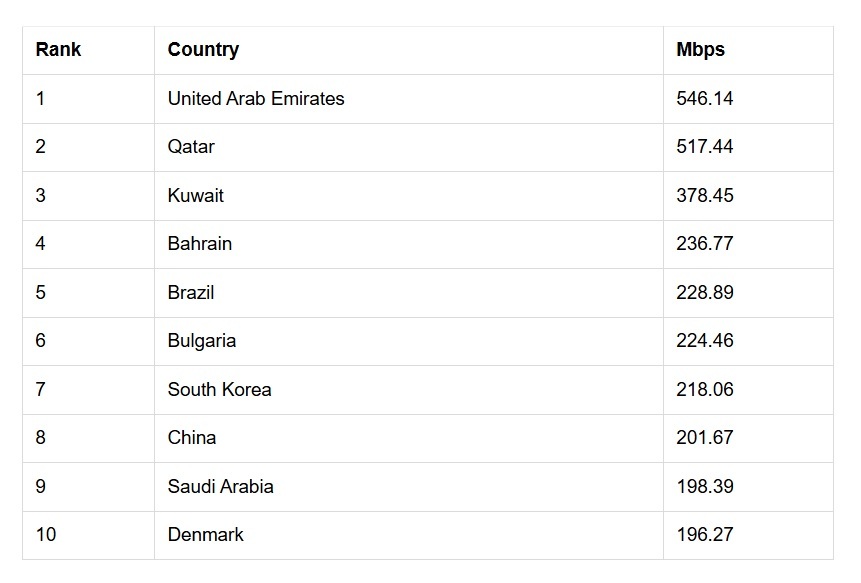Click the 546.14 Mbps value
The image size is (861, 583).
[x=704, y=98]
